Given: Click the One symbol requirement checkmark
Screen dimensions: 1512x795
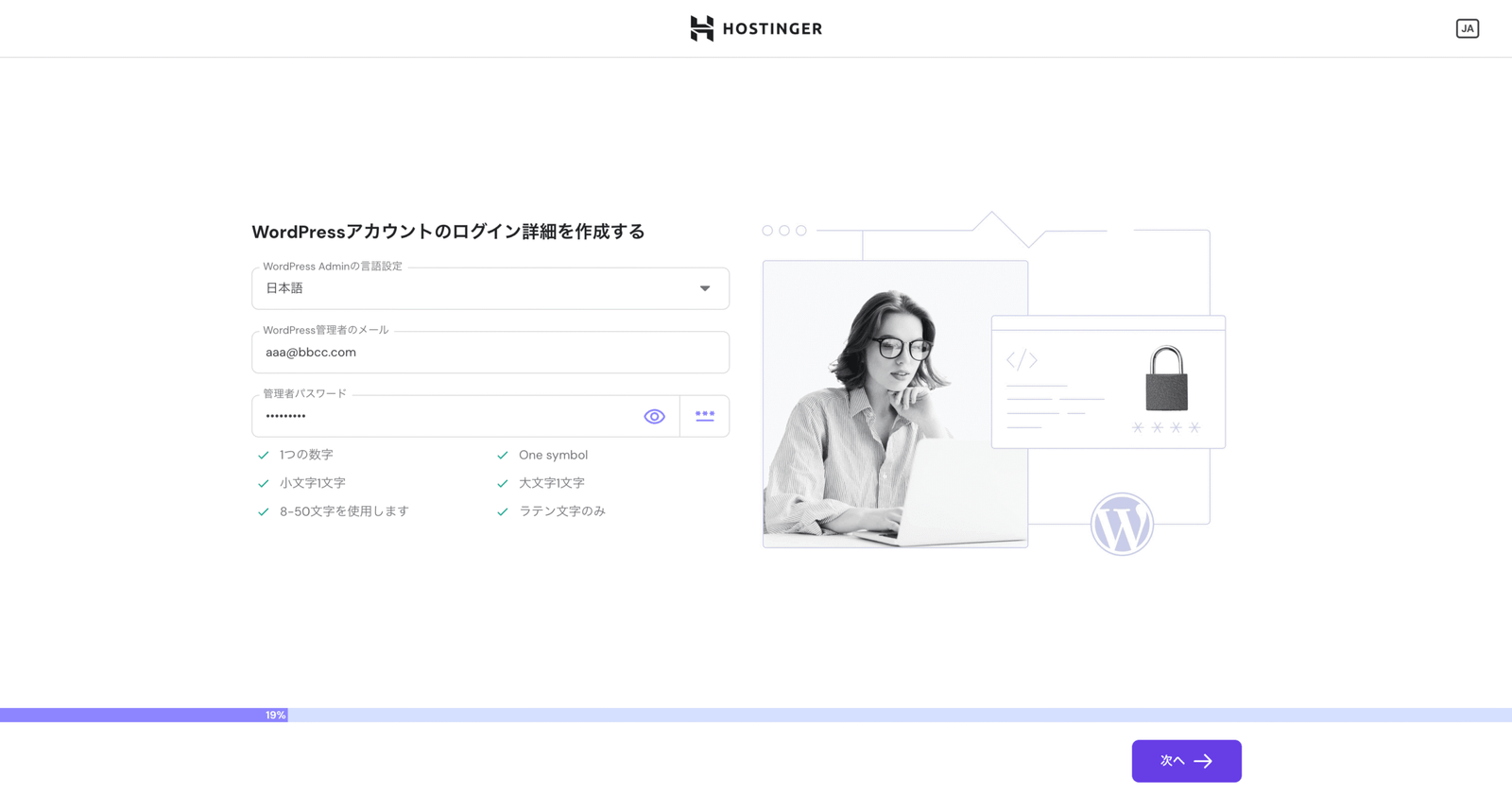Looking at the screenshot, I should (503, 455).
